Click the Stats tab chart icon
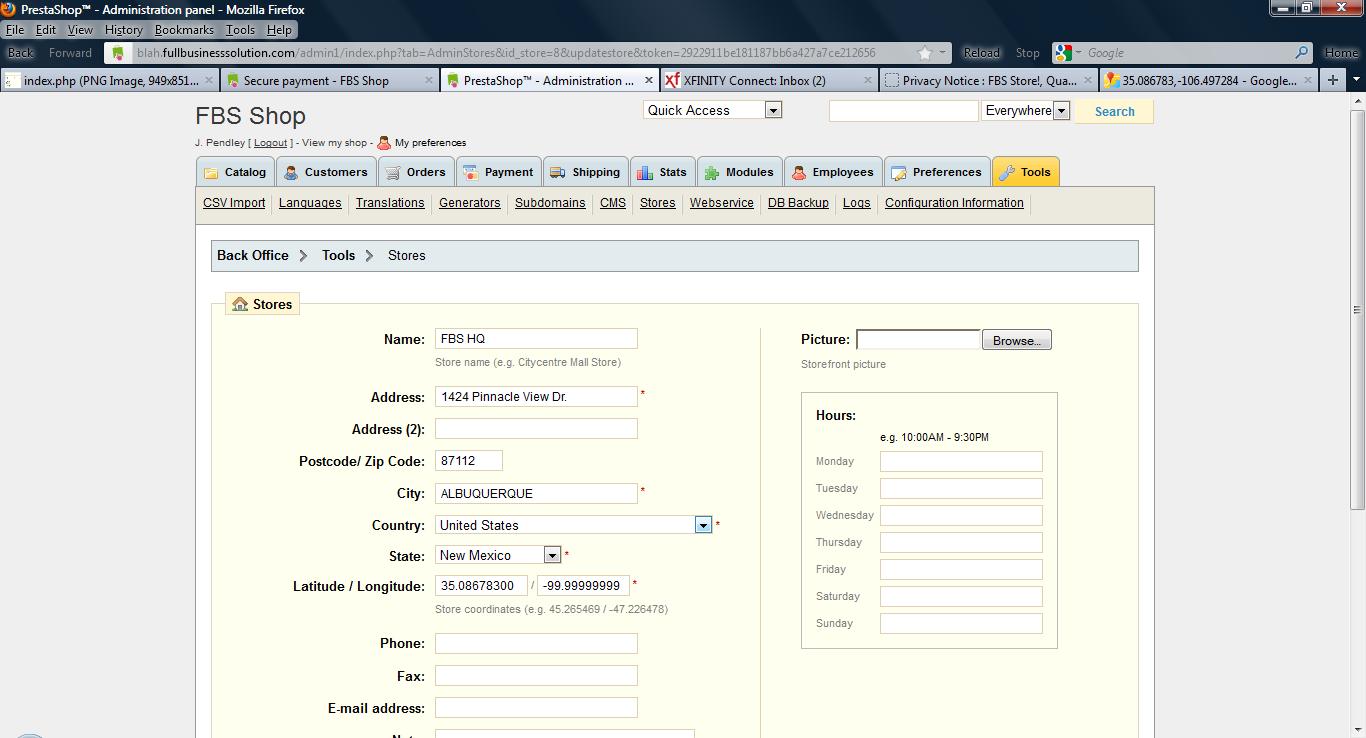The image size is (1366, 738). pos(645,173)
